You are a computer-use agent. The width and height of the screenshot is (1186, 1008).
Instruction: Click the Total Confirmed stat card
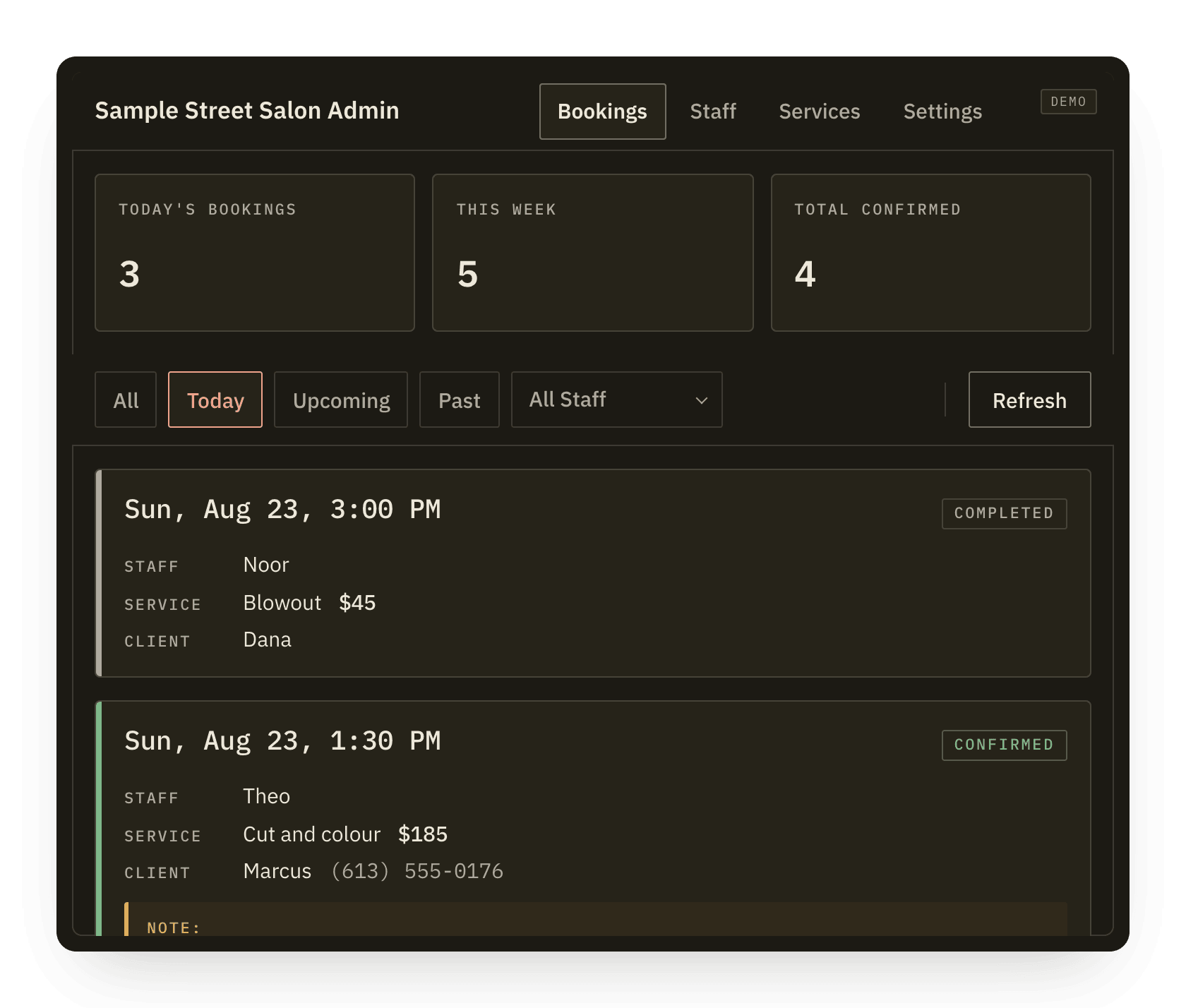pyautogui.click(x=931, y=253)
